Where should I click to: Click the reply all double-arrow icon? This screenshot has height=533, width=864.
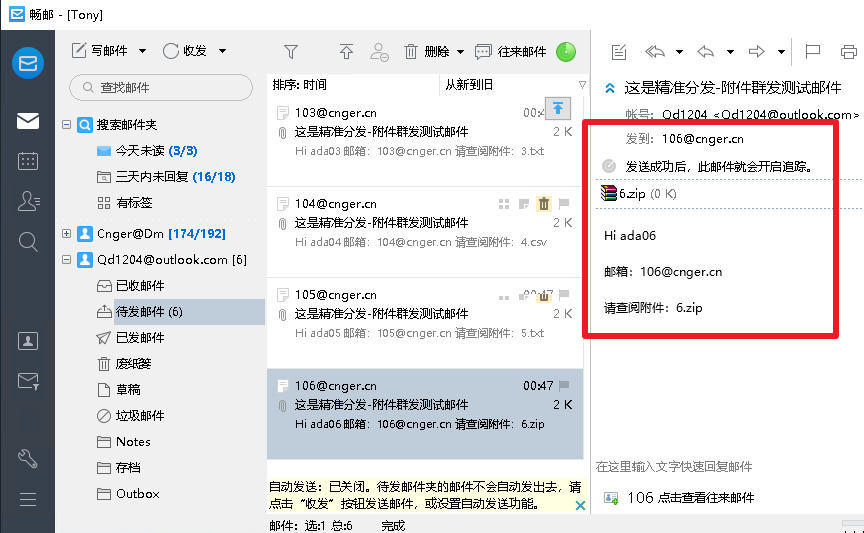coord(655,52)
